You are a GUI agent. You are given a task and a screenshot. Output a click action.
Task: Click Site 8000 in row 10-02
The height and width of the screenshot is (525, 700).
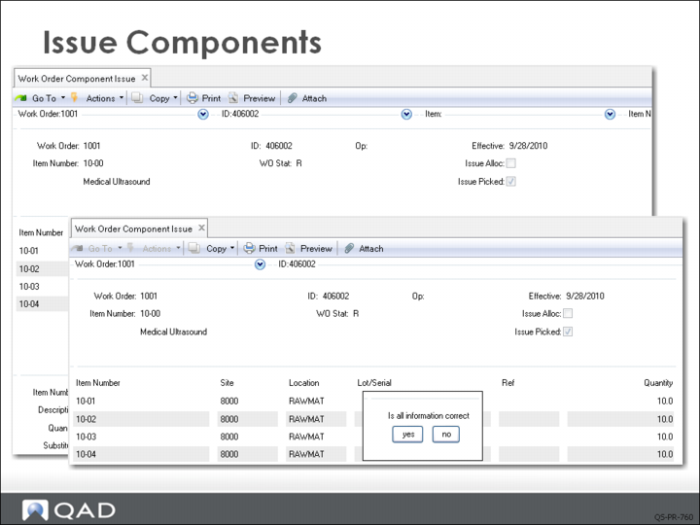click(229, 419)
